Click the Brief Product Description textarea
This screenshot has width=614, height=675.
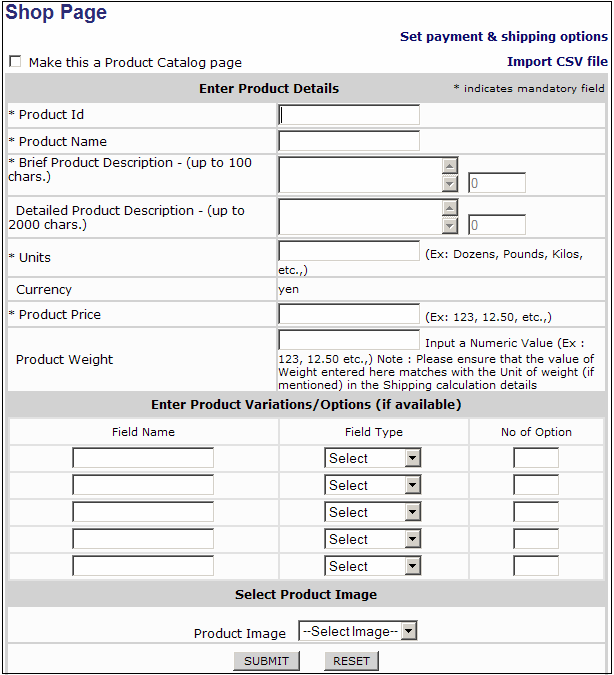click(x=360, y=174)
